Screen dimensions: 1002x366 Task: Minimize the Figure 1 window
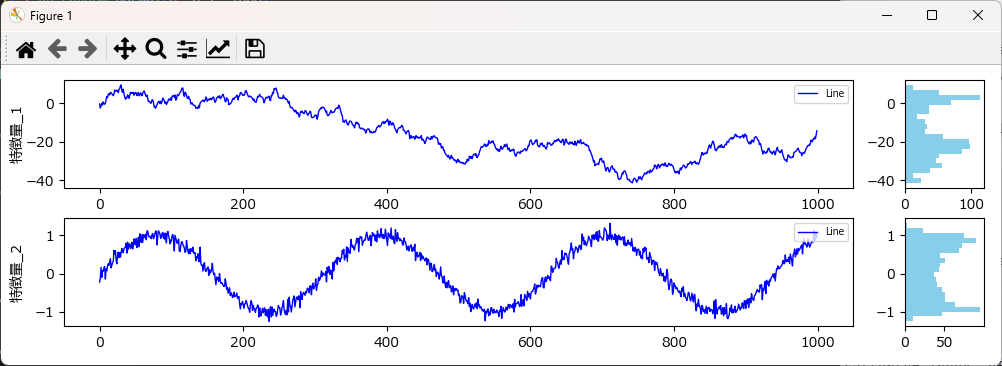coord(886,15)
